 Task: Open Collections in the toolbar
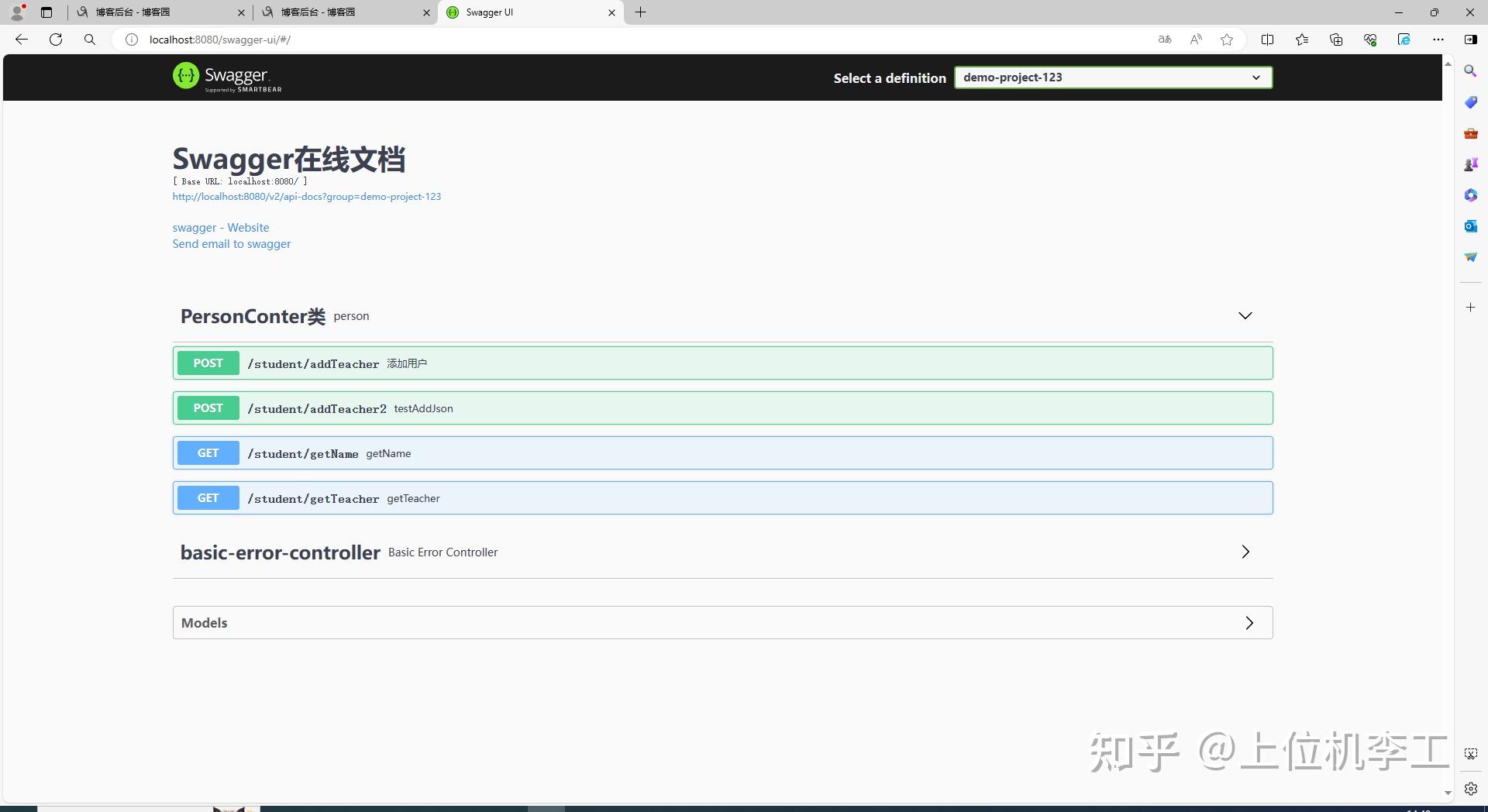[1336, 40]
